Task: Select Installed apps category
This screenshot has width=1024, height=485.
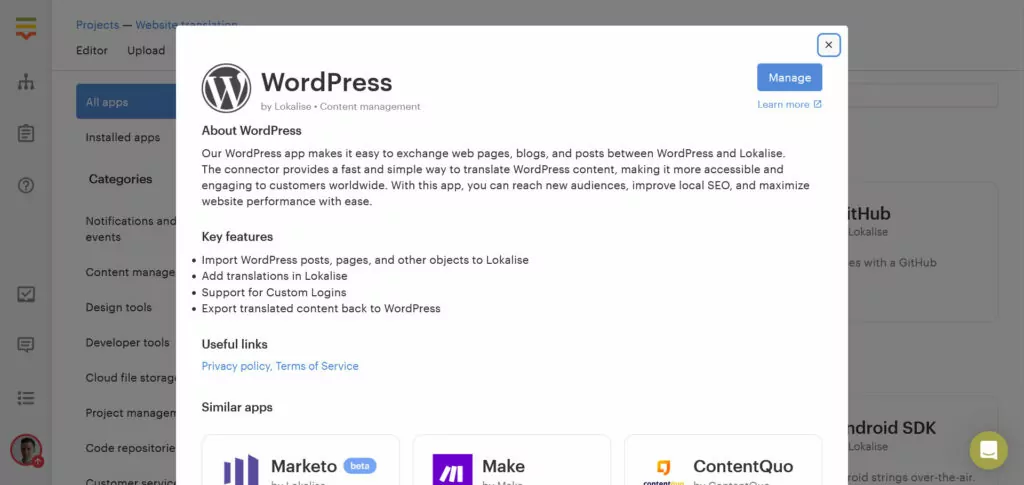Action: (x=122, y=138)
